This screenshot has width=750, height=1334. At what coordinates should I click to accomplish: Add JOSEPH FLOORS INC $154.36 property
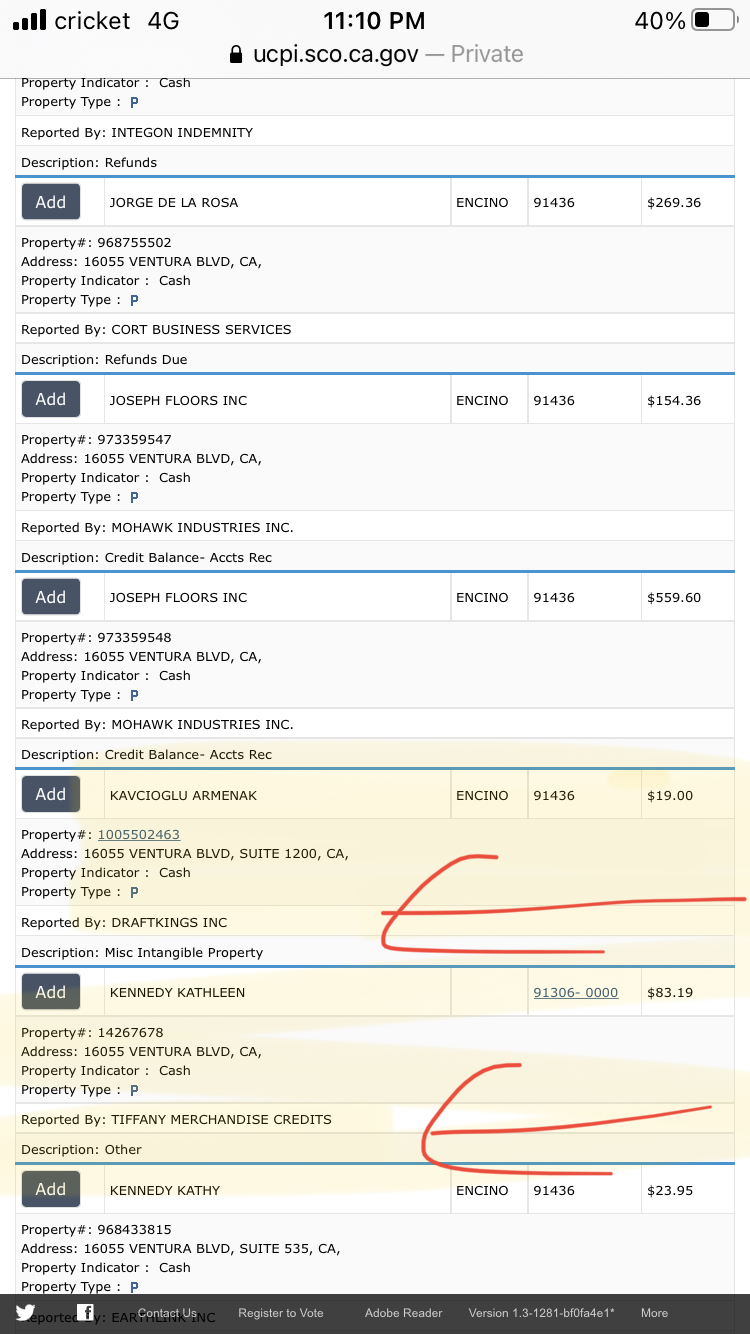tap(51, 399)
